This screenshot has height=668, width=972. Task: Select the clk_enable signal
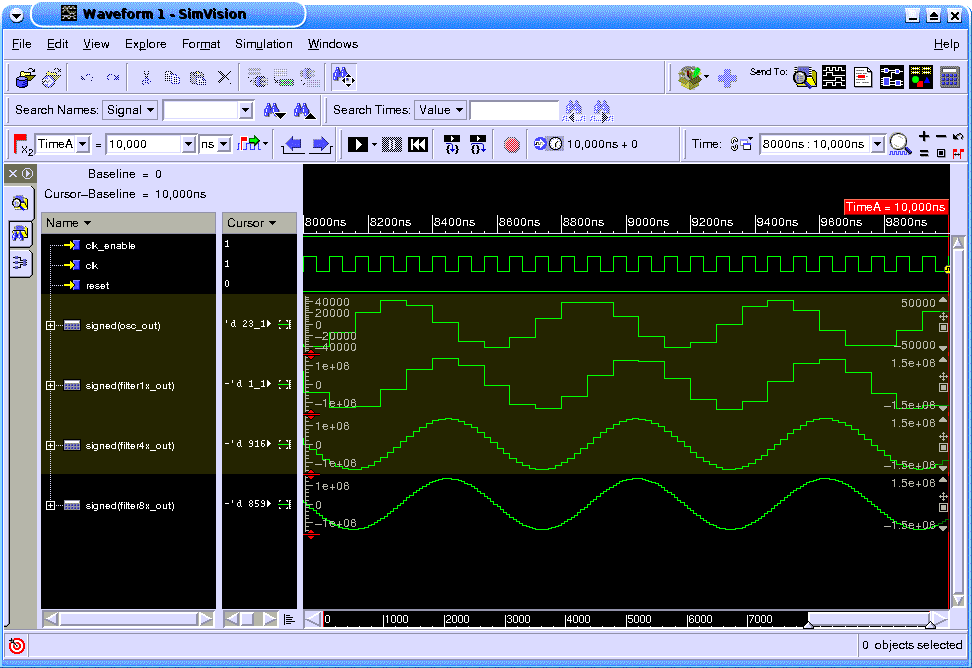tap(110, 246)
